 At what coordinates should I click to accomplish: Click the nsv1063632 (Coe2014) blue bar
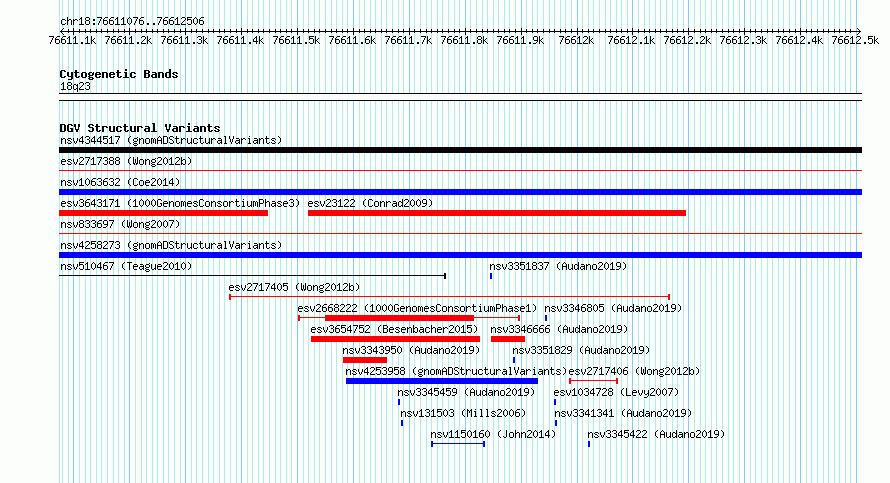(460, 192)
